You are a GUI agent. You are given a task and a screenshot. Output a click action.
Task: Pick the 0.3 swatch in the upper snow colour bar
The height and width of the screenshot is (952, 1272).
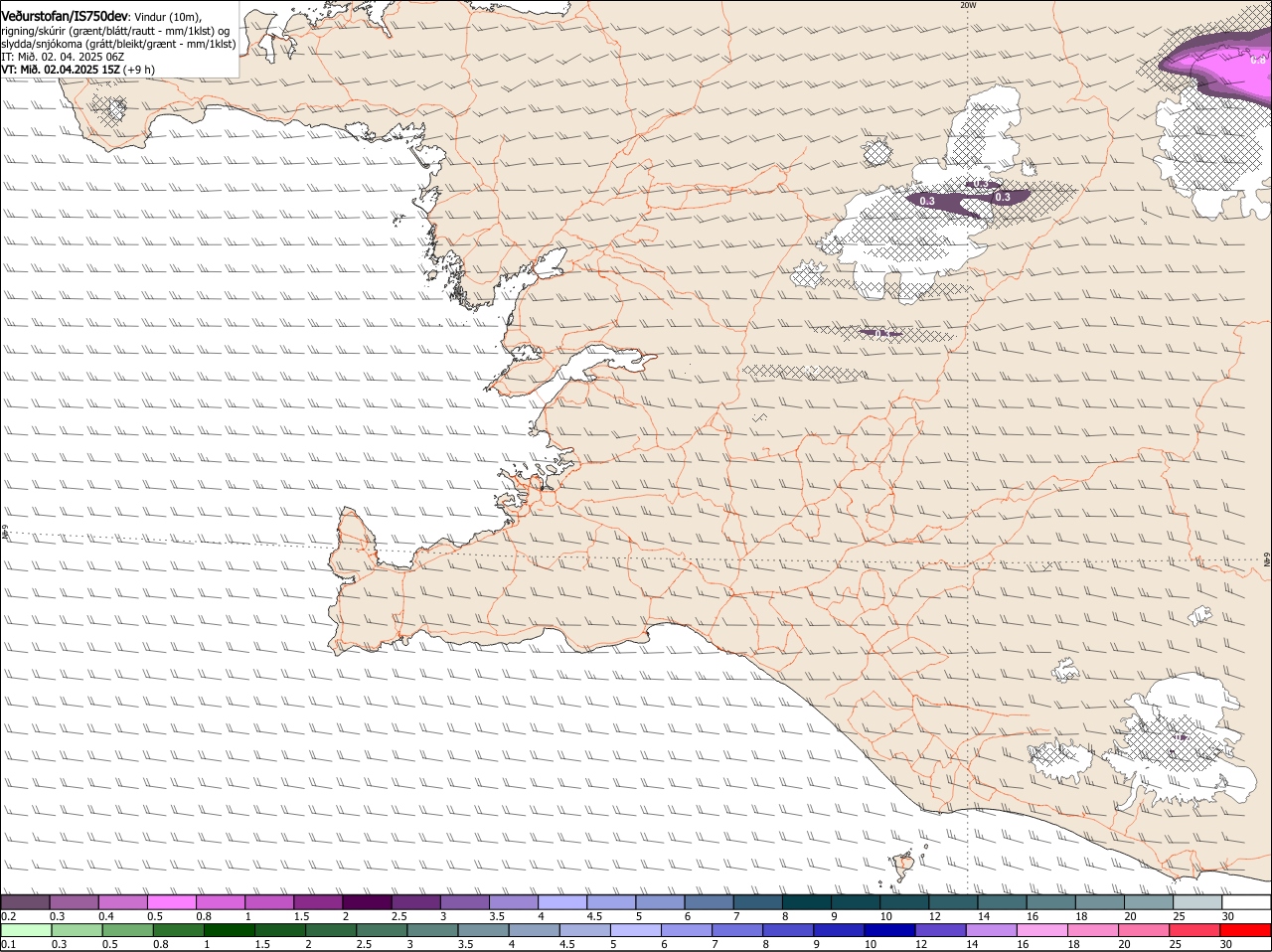tap(74, 902)
